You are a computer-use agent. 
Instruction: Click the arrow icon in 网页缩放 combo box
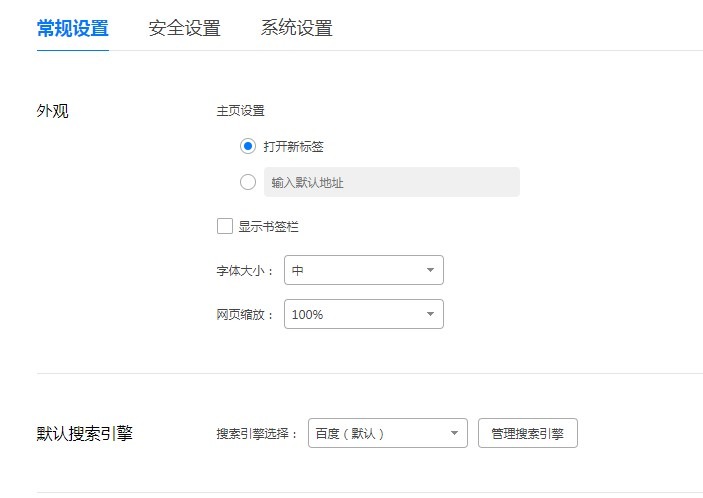point(430,314)
